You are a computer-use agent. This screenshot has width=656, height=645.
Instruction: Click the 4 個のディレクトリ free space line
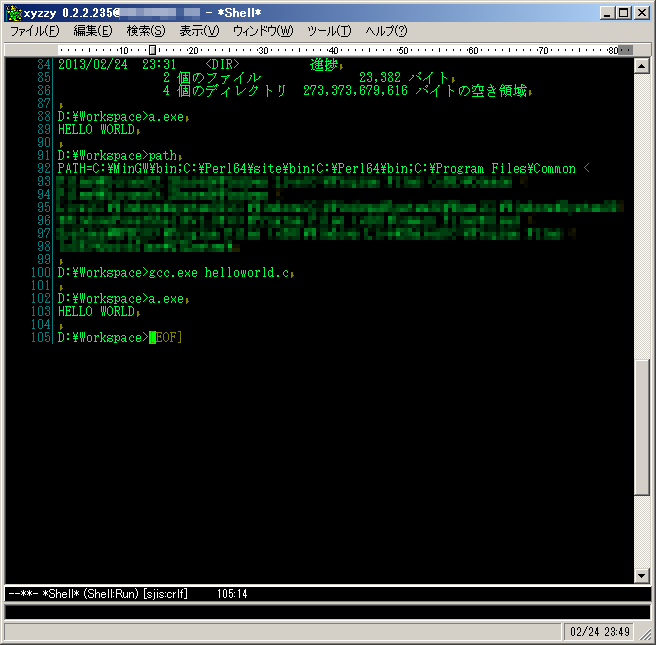pos(346,91)
